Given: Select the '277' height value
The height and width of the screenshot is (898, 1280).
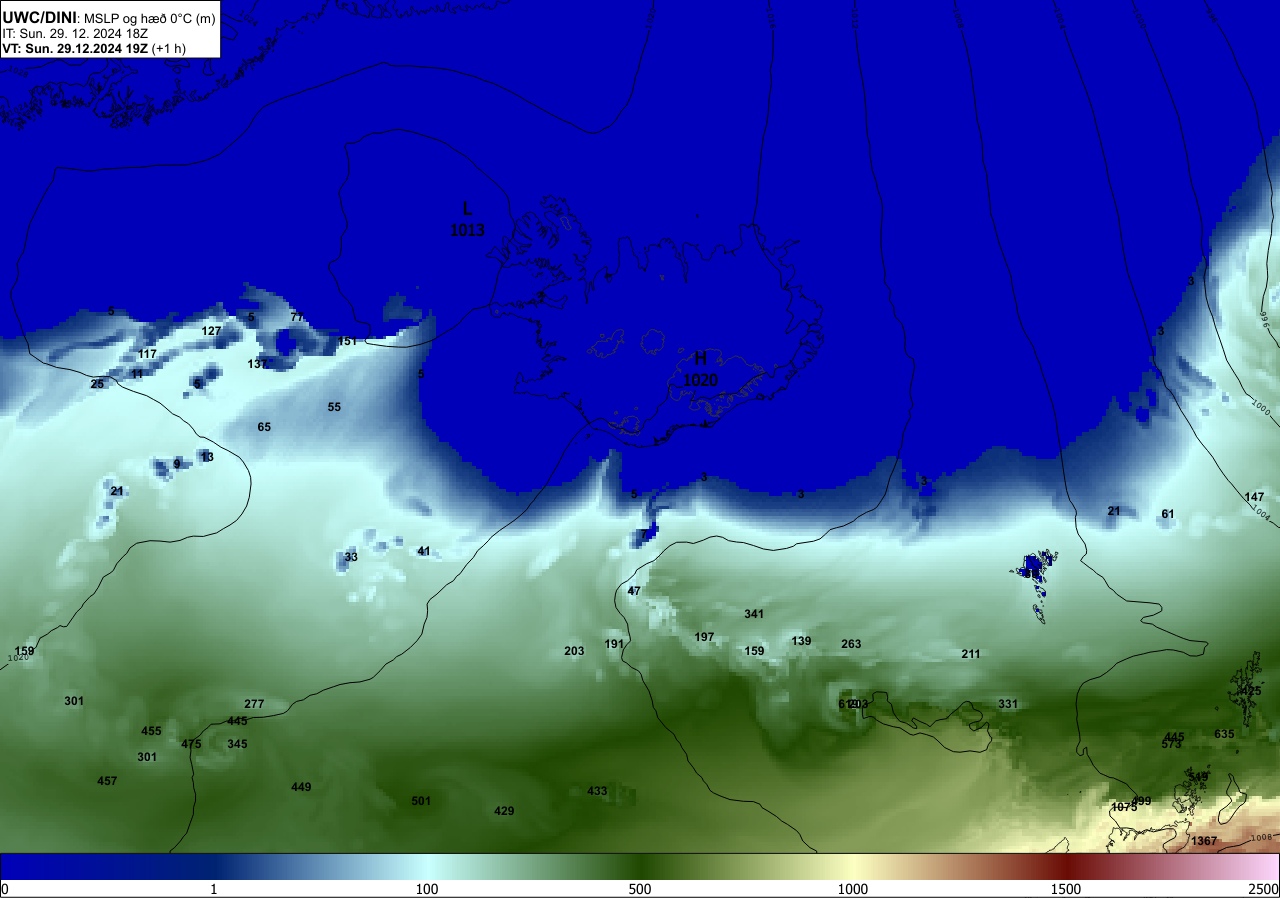Looking at the screenshot, I should tap(254, 704).
